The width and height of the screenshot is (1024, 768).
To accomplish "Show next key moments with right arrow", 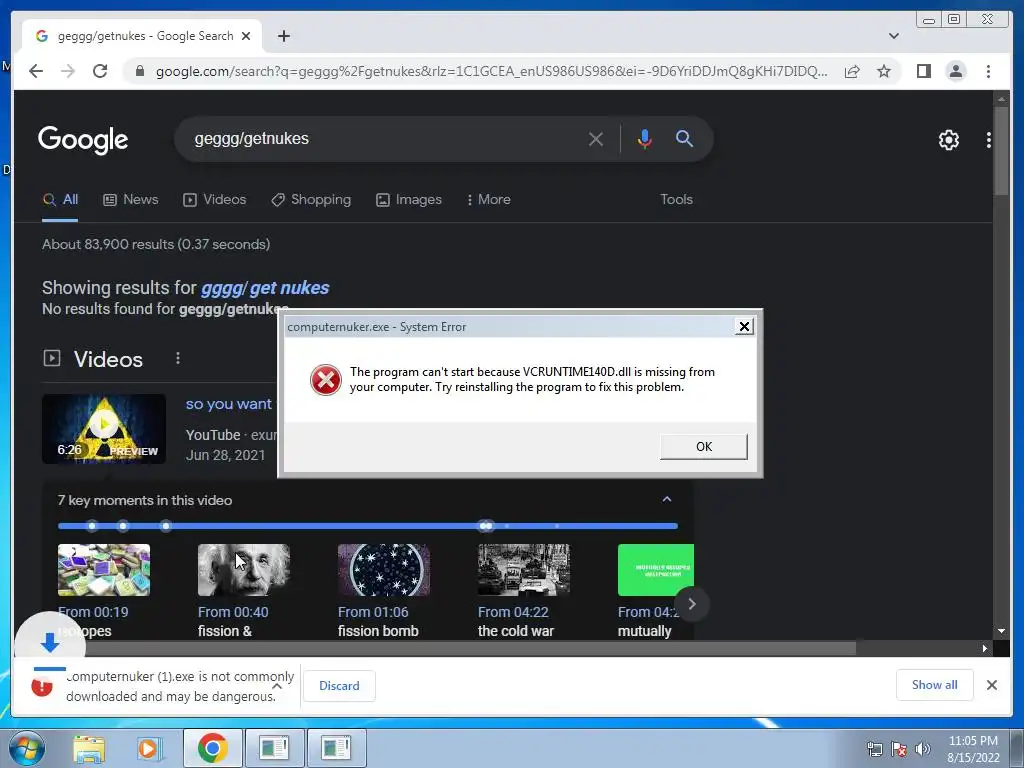I will (692, 604).
